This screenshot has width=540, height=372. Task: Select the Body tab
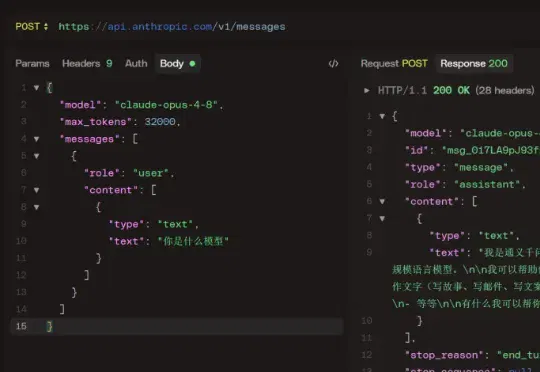tap(177, 63)
